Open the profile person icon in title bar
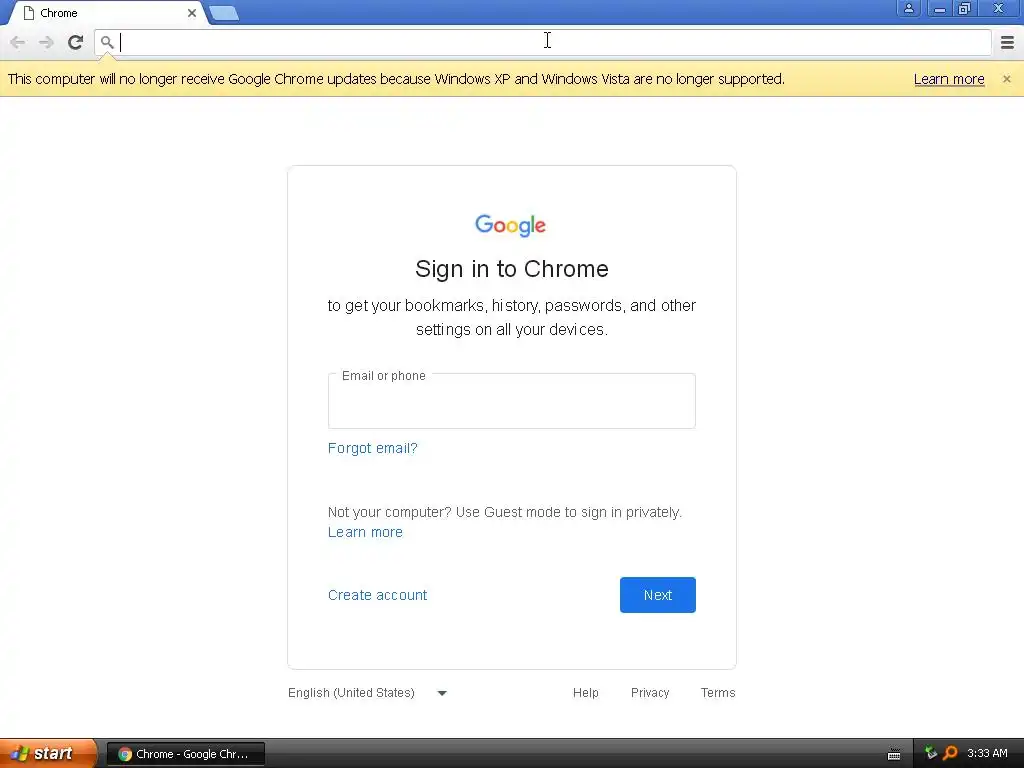This screenshot has height=768, width=1024. [x=908, y=8]
